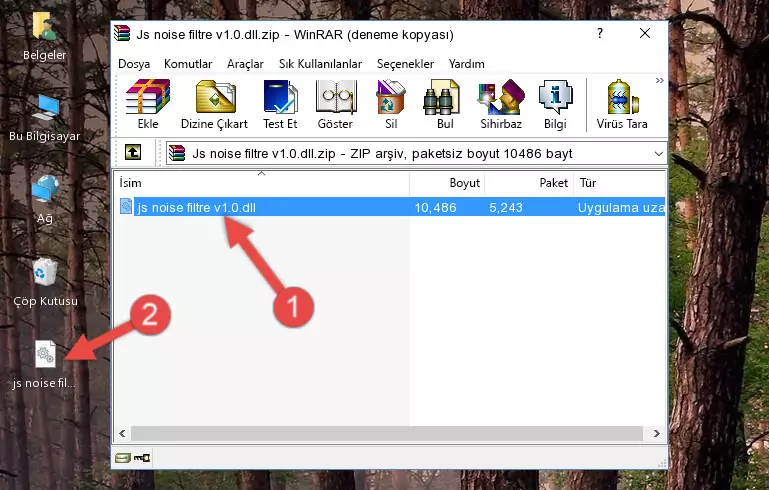
Task: Open the Bul find tool
Action: pos(444,104)
